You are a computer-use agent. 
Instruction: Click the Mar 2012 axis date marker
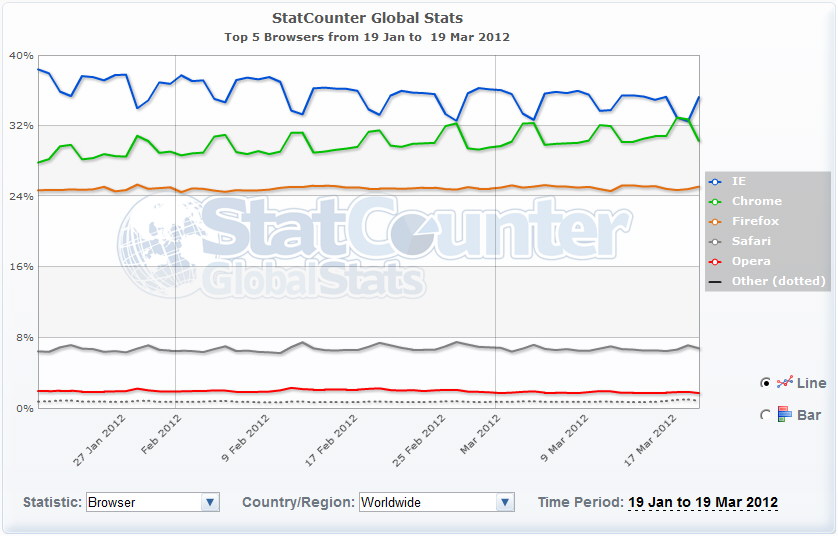480,433
